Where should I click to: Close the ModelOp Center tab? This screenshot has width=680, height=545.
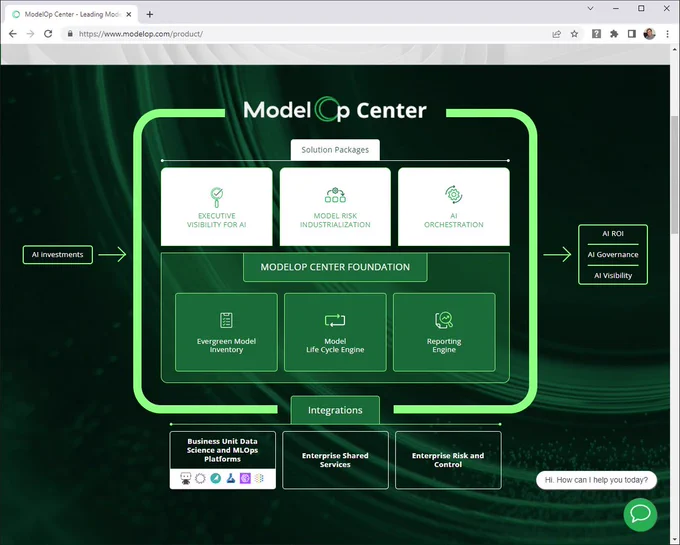[129, 14]
